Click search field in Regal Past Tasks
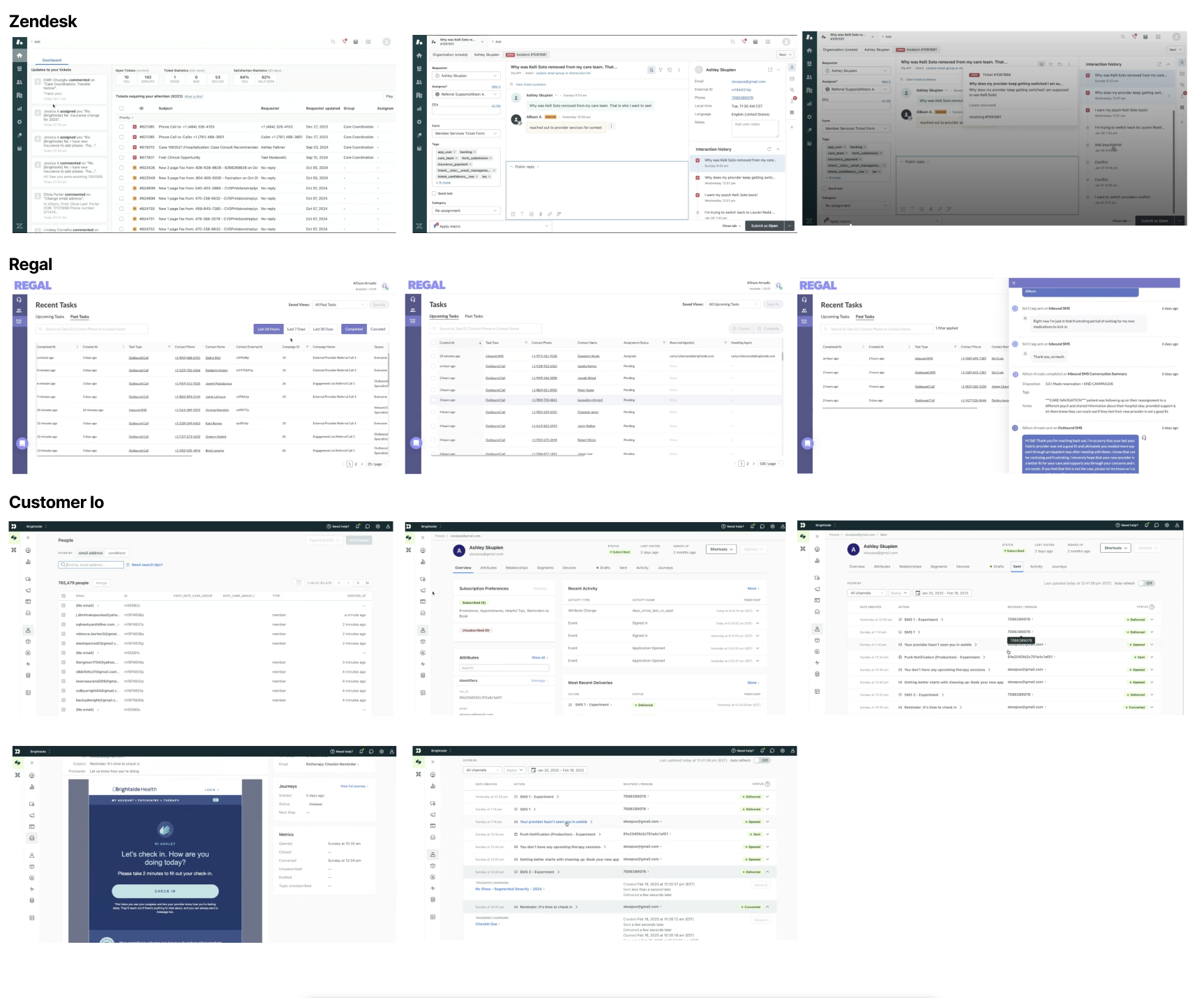 click(x=91, y=329)
